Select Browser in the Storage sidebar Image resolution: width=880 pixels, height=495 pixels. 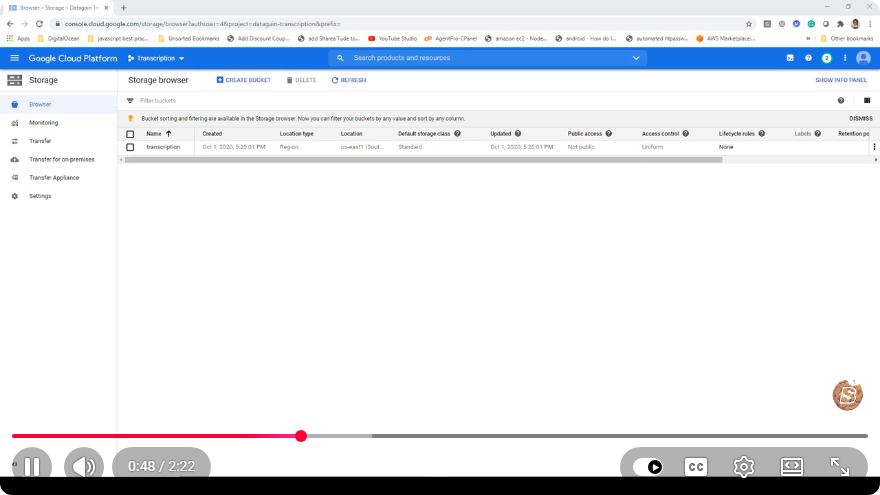pos(58,104)
